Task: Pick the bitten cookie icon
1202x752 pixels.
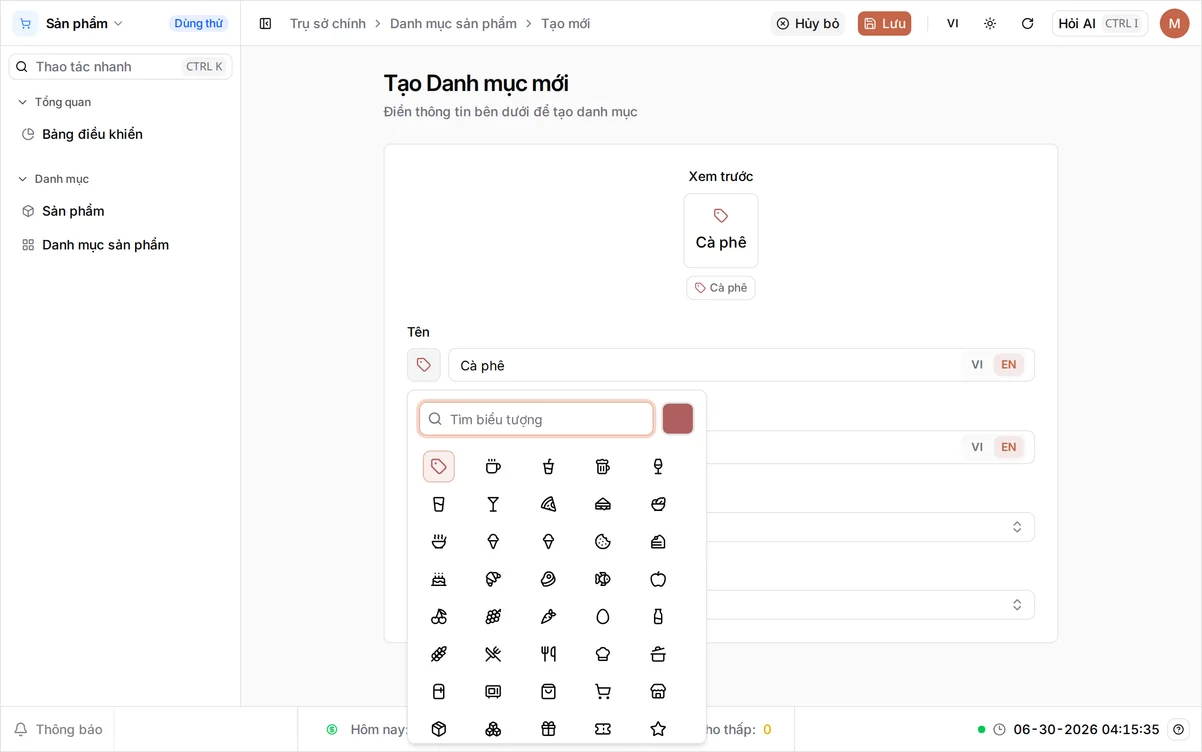Action: tap(603, 541)
